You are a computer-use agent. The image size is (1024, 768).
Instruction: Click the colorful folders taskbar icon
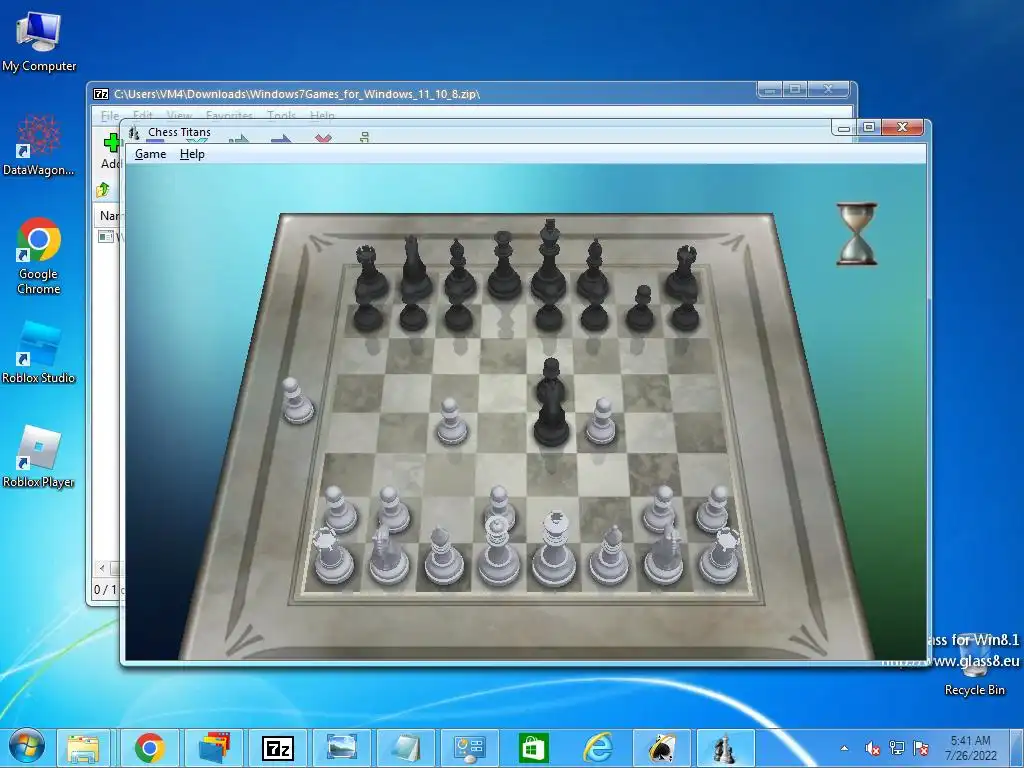(x=214, y=748)
